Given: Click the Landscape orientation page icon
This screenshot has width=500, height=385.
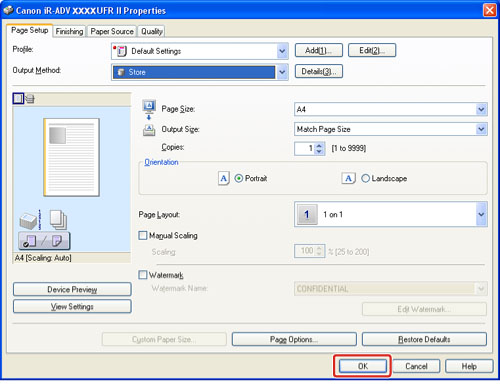Looking at the screenshot, I should (348, 178).
